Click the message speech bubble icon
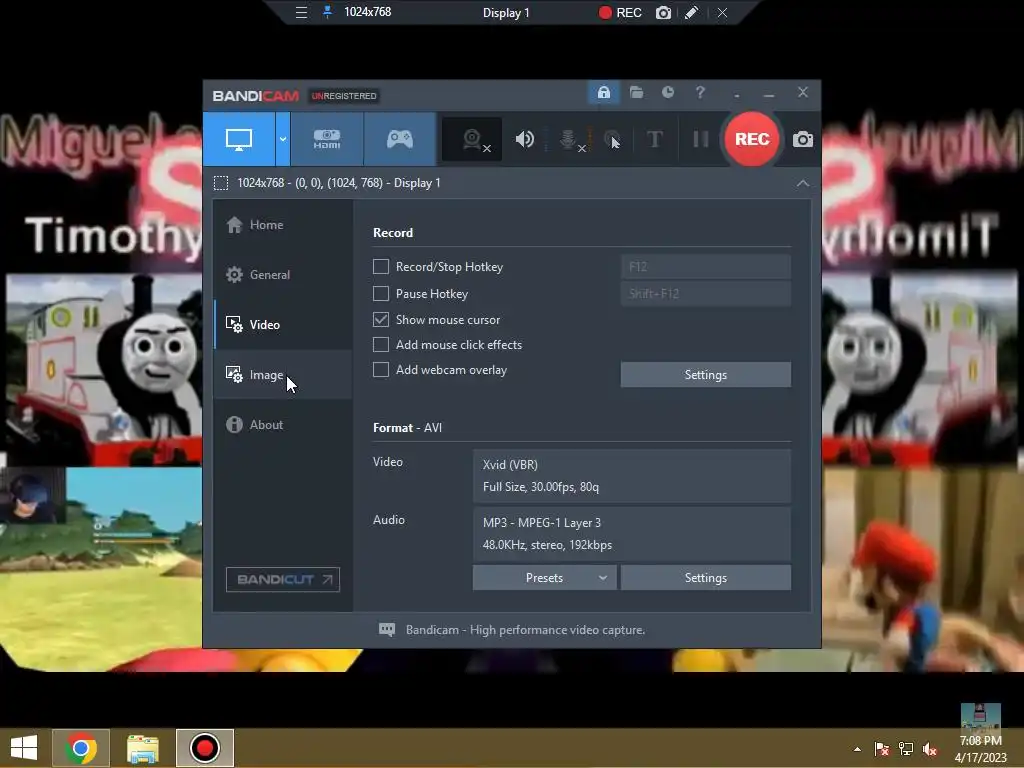The width and height of the screenshot is (1024, 768). pyautogui.click(x=387, y=630)
